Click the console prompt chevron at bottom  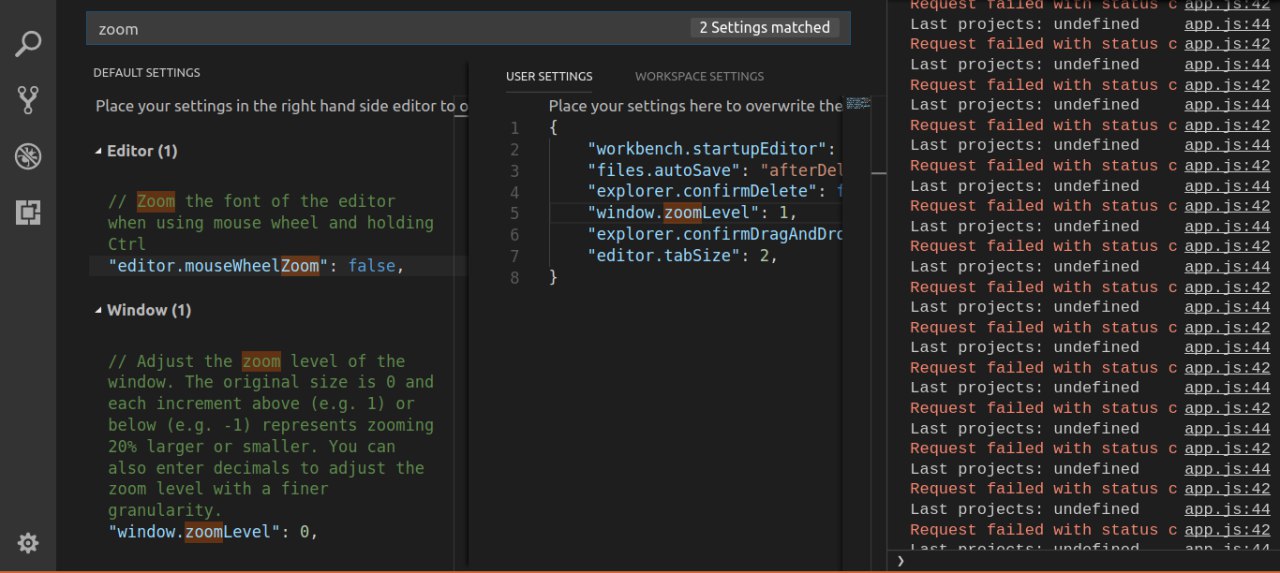pos(901,560)
